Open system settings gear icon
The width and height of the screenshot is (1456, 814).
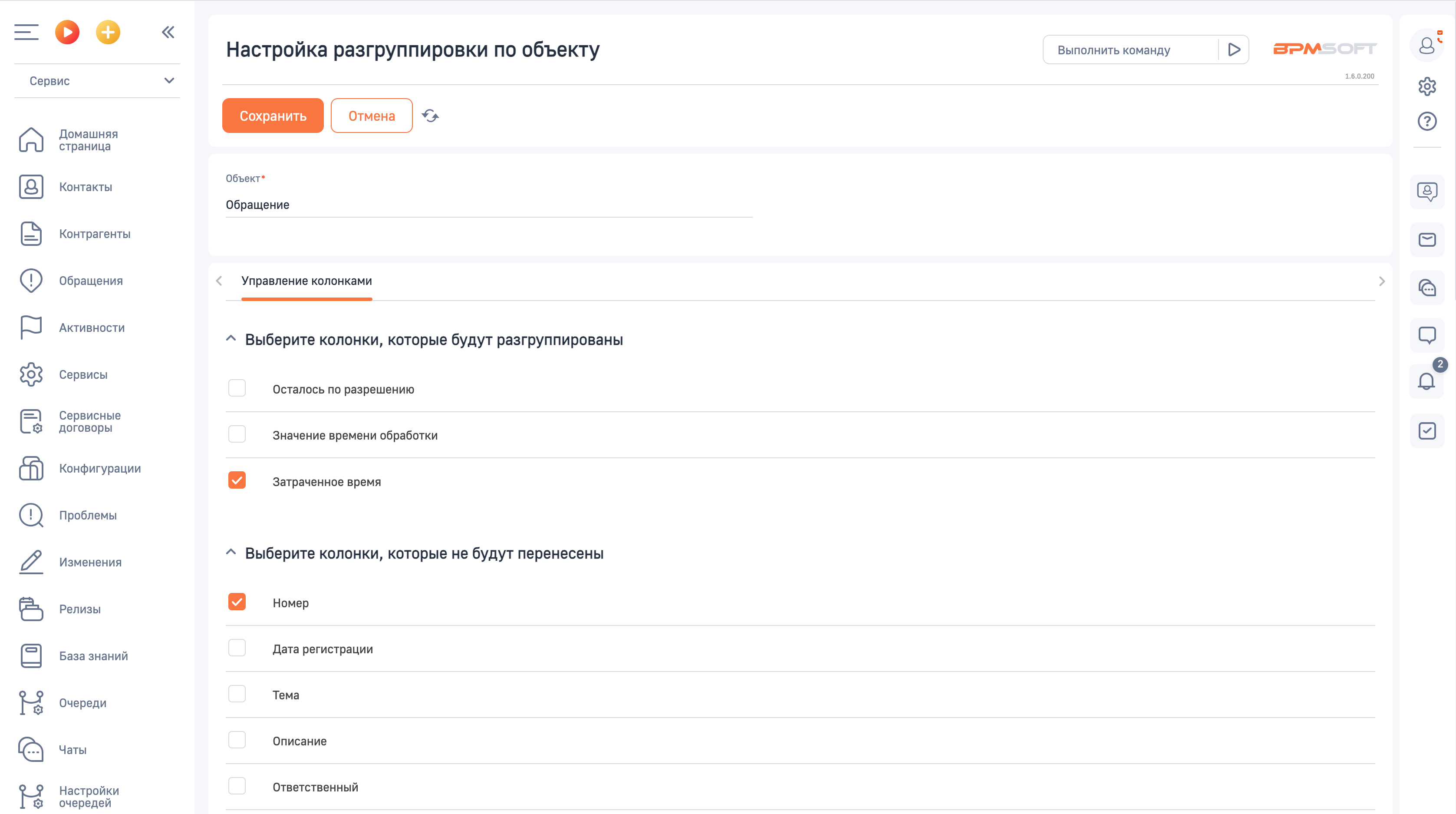1426,86
